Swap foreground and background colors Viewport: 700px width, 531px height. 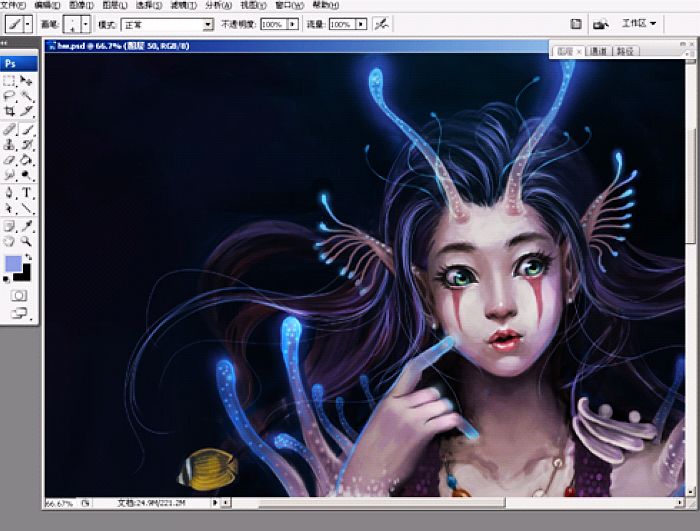point(29,257)
